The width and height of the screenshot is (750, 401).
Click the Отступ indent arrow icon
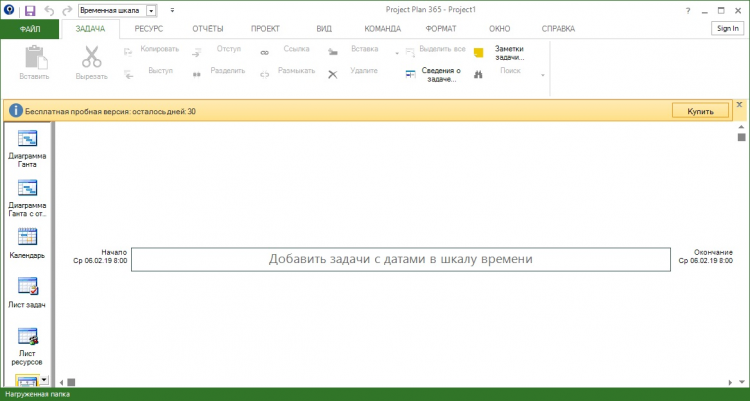196,53
